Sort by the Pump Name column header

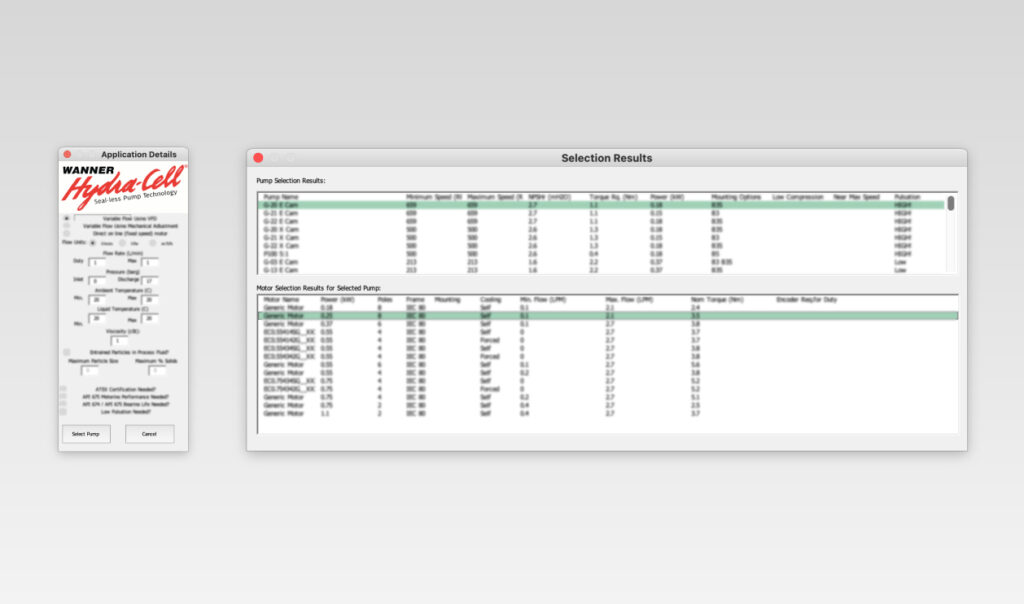click(281, 197)
